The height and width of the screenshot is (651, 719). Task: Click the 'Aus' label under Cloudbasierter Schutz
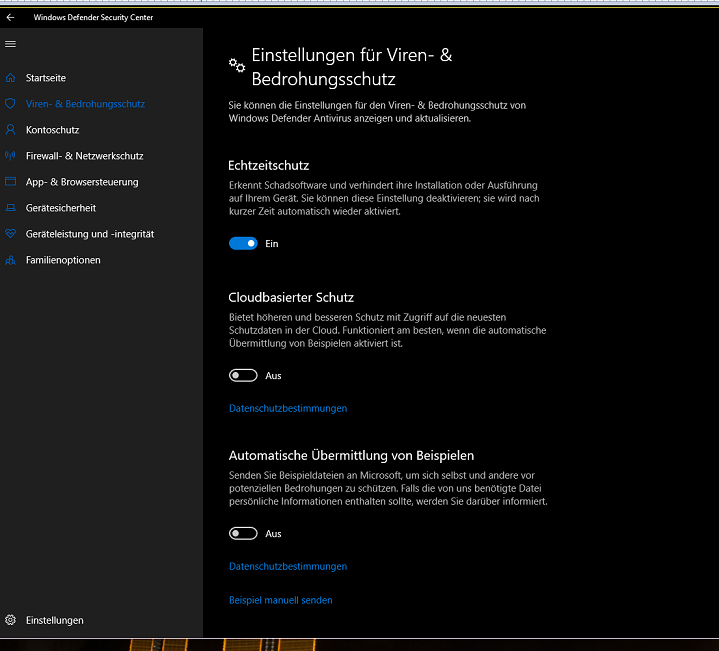[273, 376]
